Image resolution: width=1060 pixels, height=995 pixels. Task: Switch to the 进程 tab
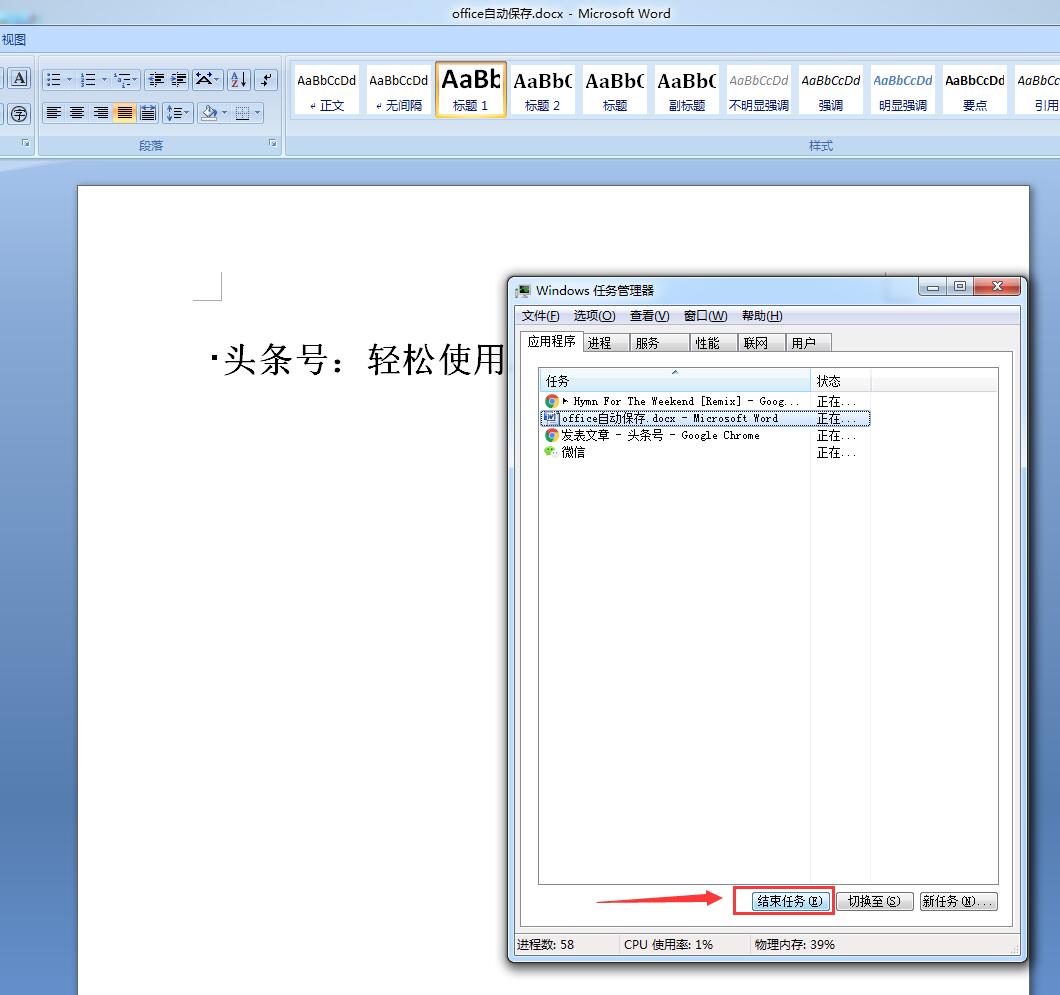pos(604,342)
